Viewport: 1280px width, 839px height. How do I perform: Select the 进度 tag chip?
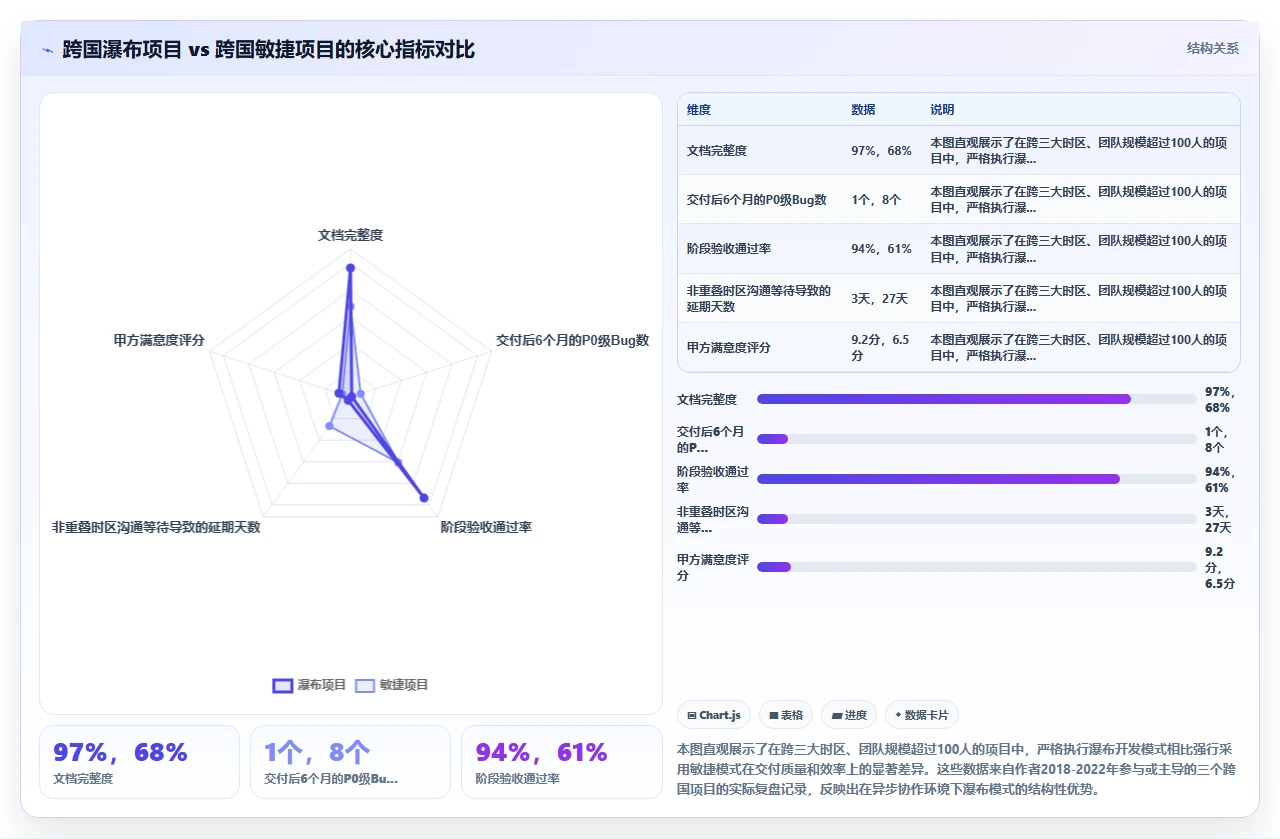(x=849, y=715)
